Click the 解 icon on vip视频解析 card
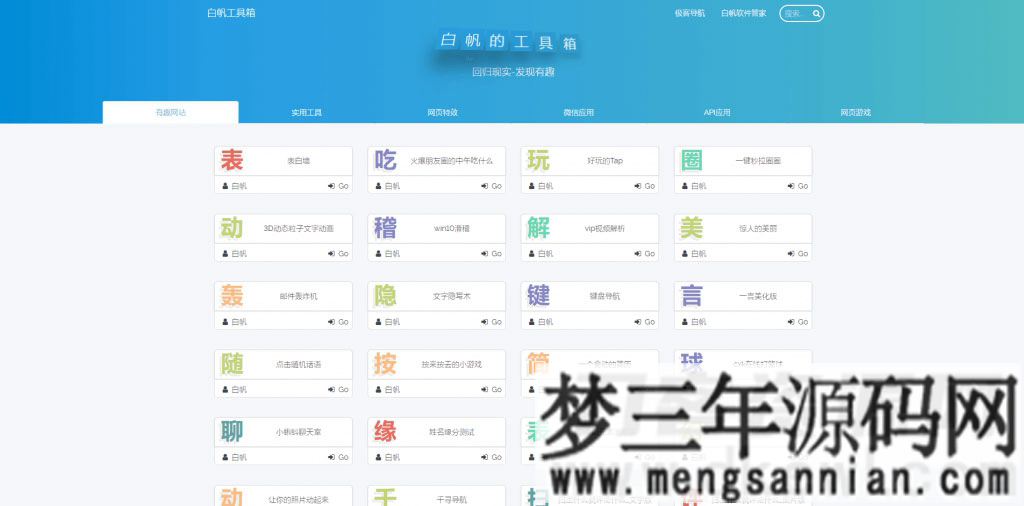 (538, 228)
